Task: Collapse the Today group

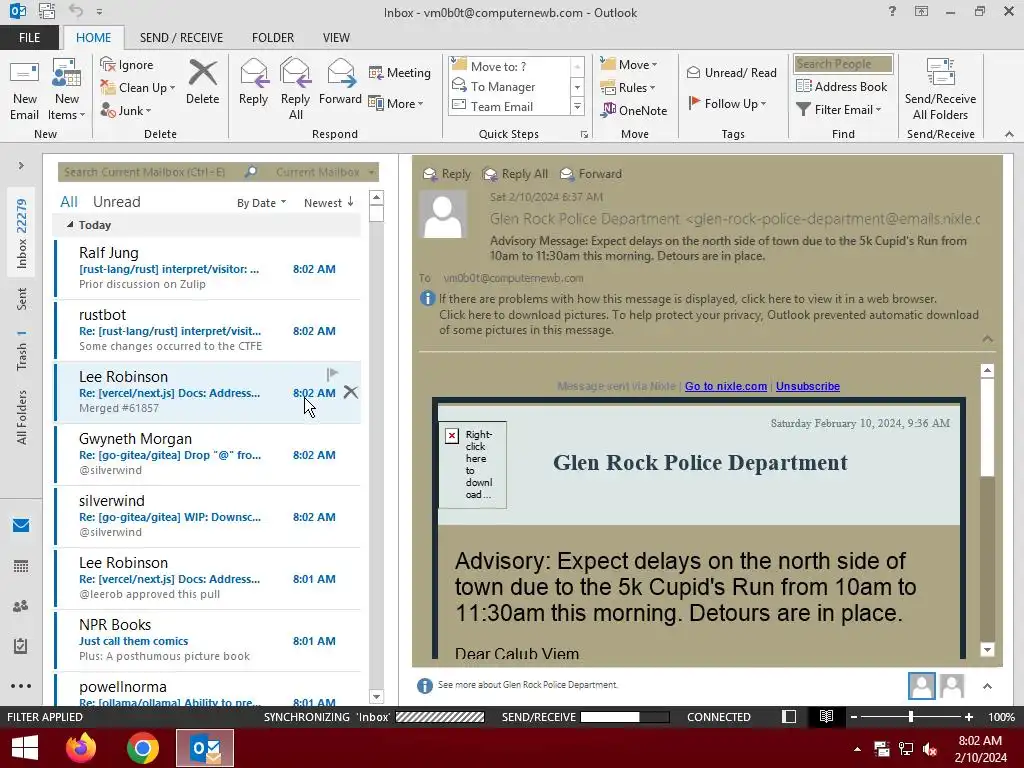Action: click(70, 225)
